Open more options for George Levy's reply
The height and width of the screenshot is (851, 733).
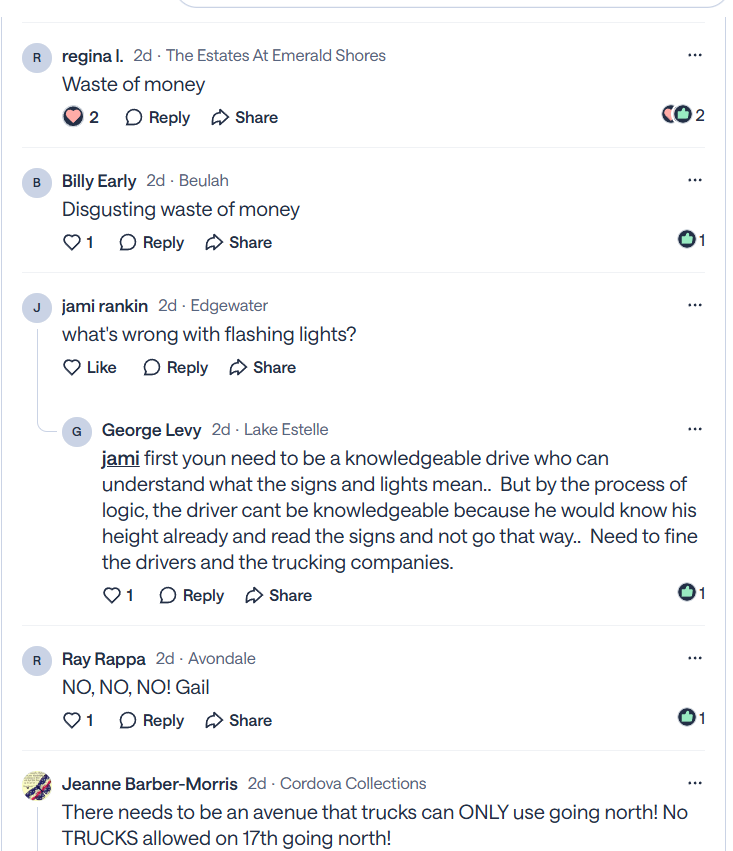tap(695, 429)
